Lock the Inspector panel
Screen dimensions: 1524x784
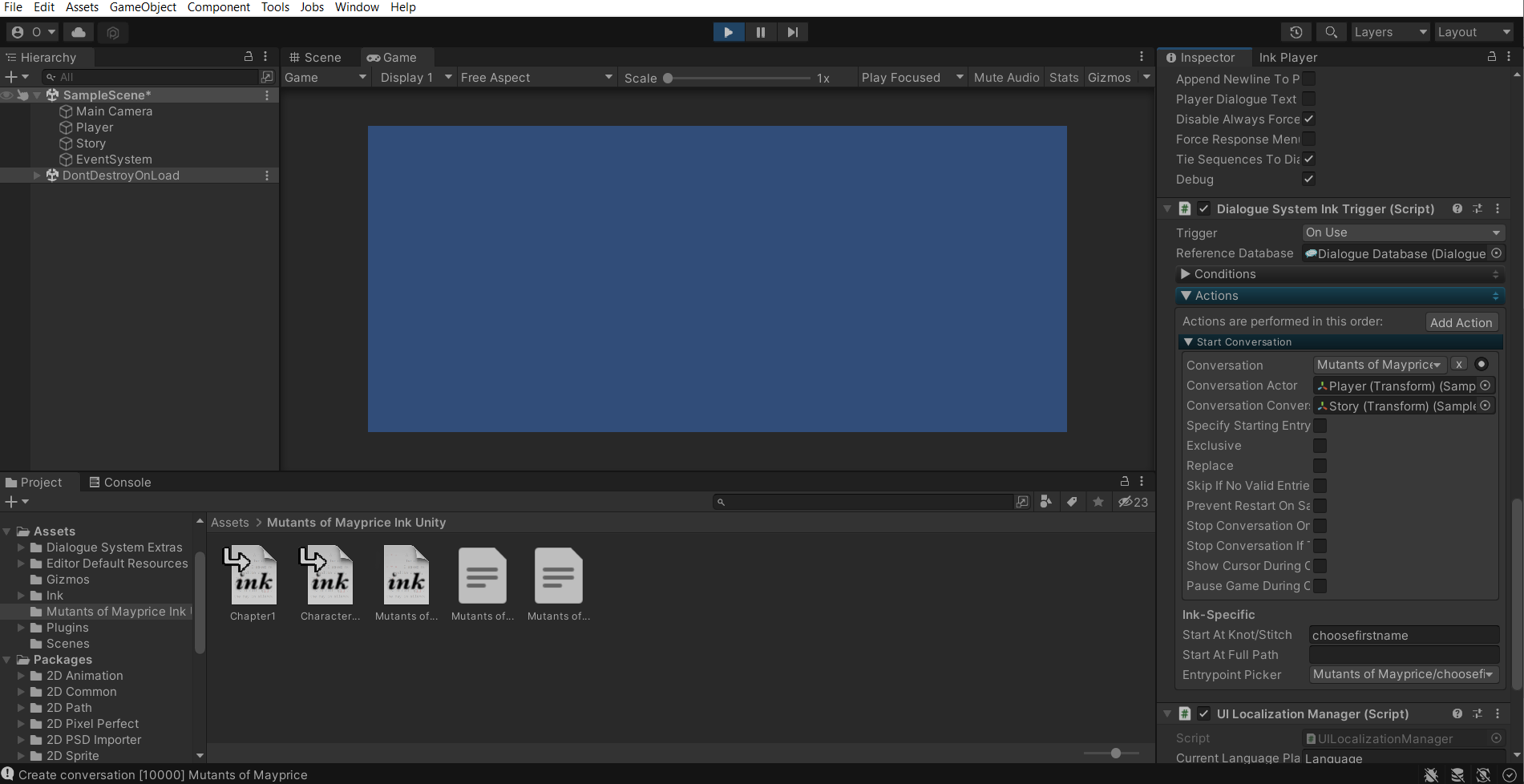(1491, 57)
